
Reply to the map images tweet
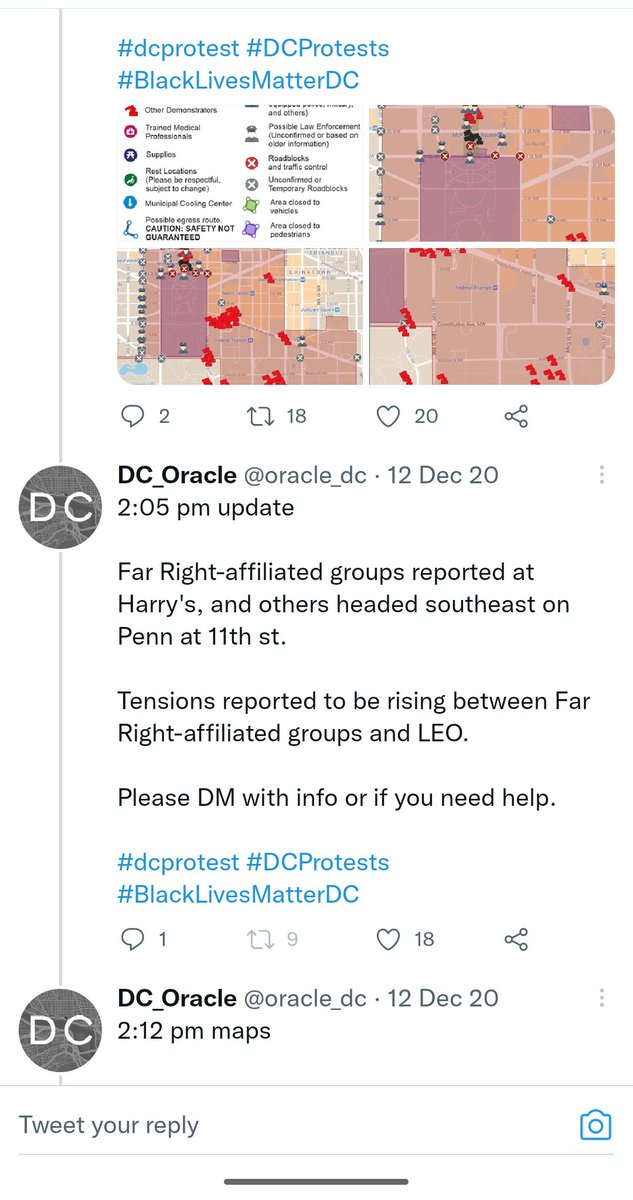coord(133,416)
